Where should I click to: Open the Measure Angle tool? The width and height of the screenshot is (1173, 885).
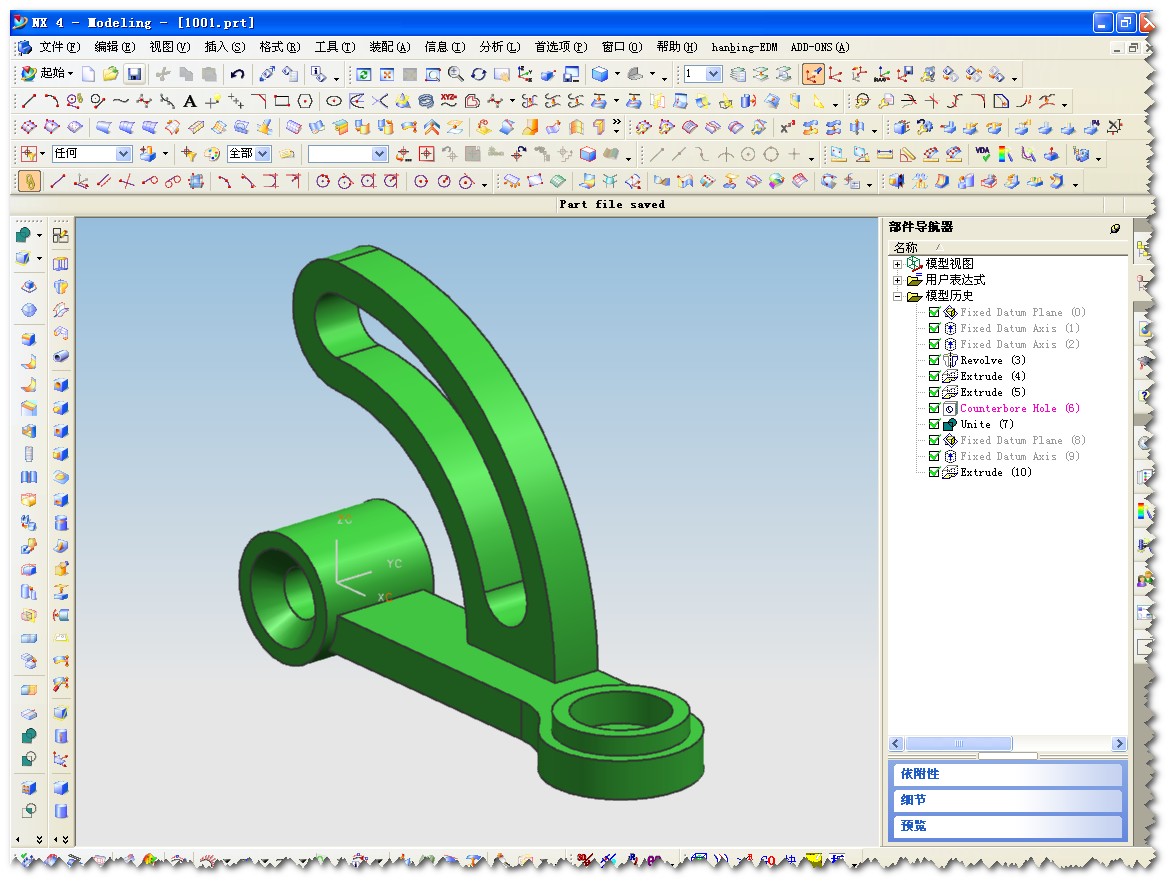click(907, 154)
